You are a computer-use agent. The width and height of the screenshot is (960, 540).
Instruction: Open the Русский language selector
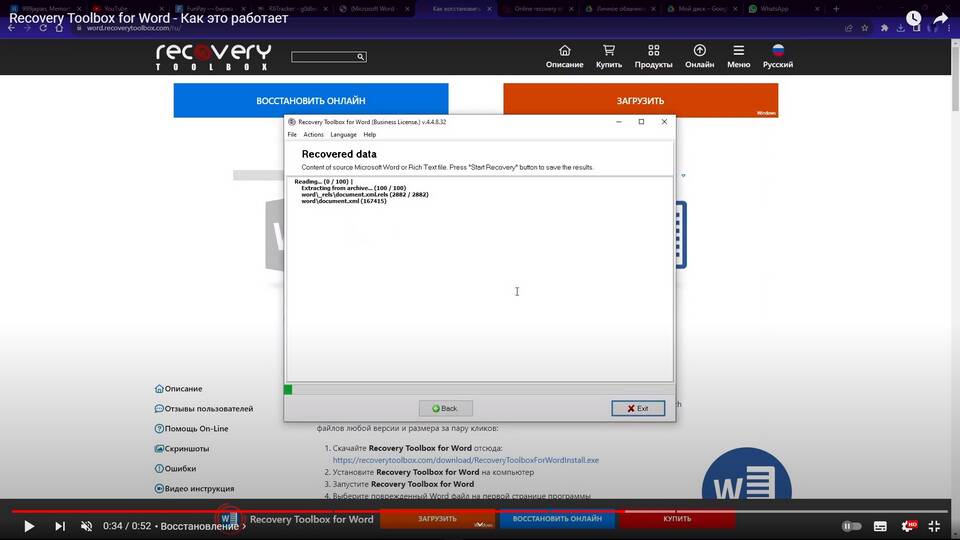pos(778,51)
